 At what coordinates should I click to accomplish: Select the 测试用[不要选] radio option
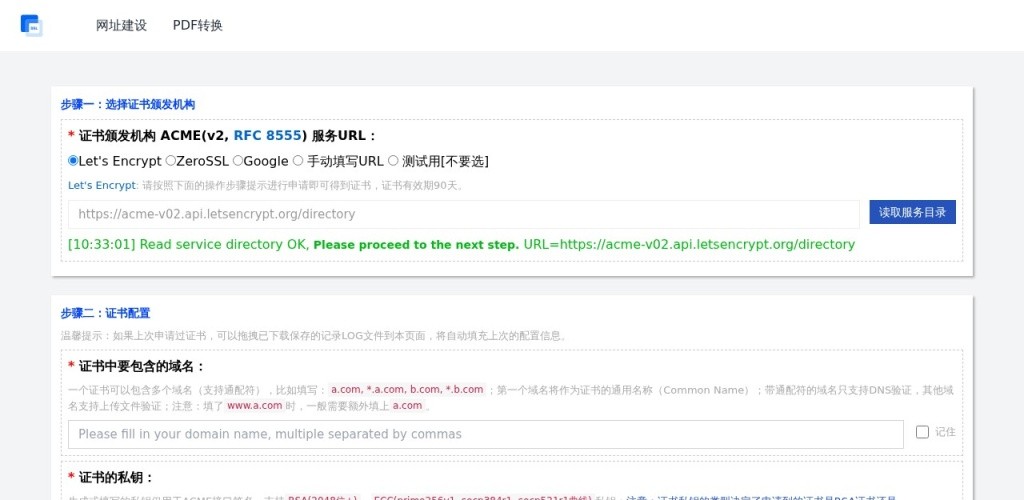point(393,161)
